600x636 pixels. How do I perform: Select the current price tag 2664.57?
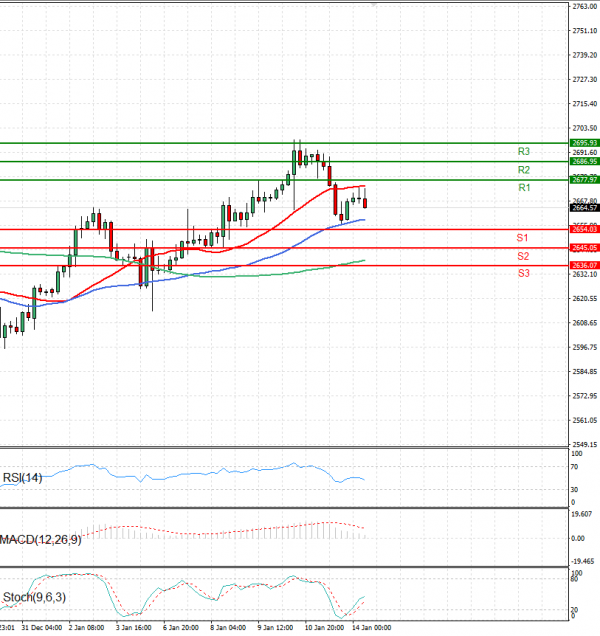[x=584, y=207]
